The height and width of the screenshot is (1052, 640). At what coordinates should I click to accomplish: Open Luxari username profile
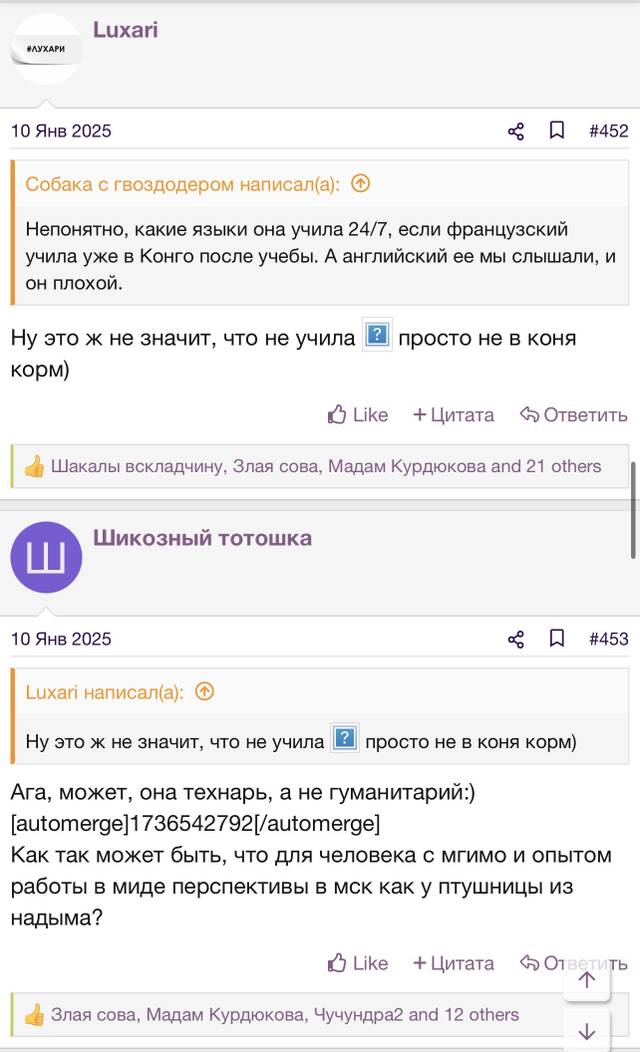[x=125, y=30]
